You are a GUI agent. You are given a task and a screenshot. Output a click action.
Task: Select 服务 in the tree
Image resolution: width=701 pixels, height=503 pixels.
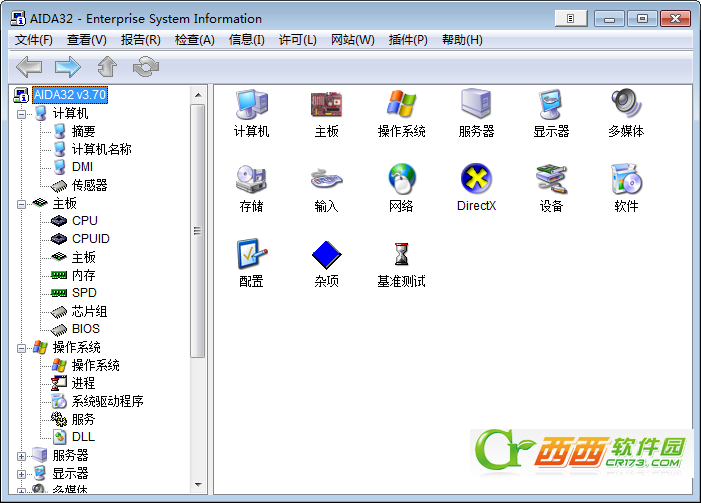(84, 419)
